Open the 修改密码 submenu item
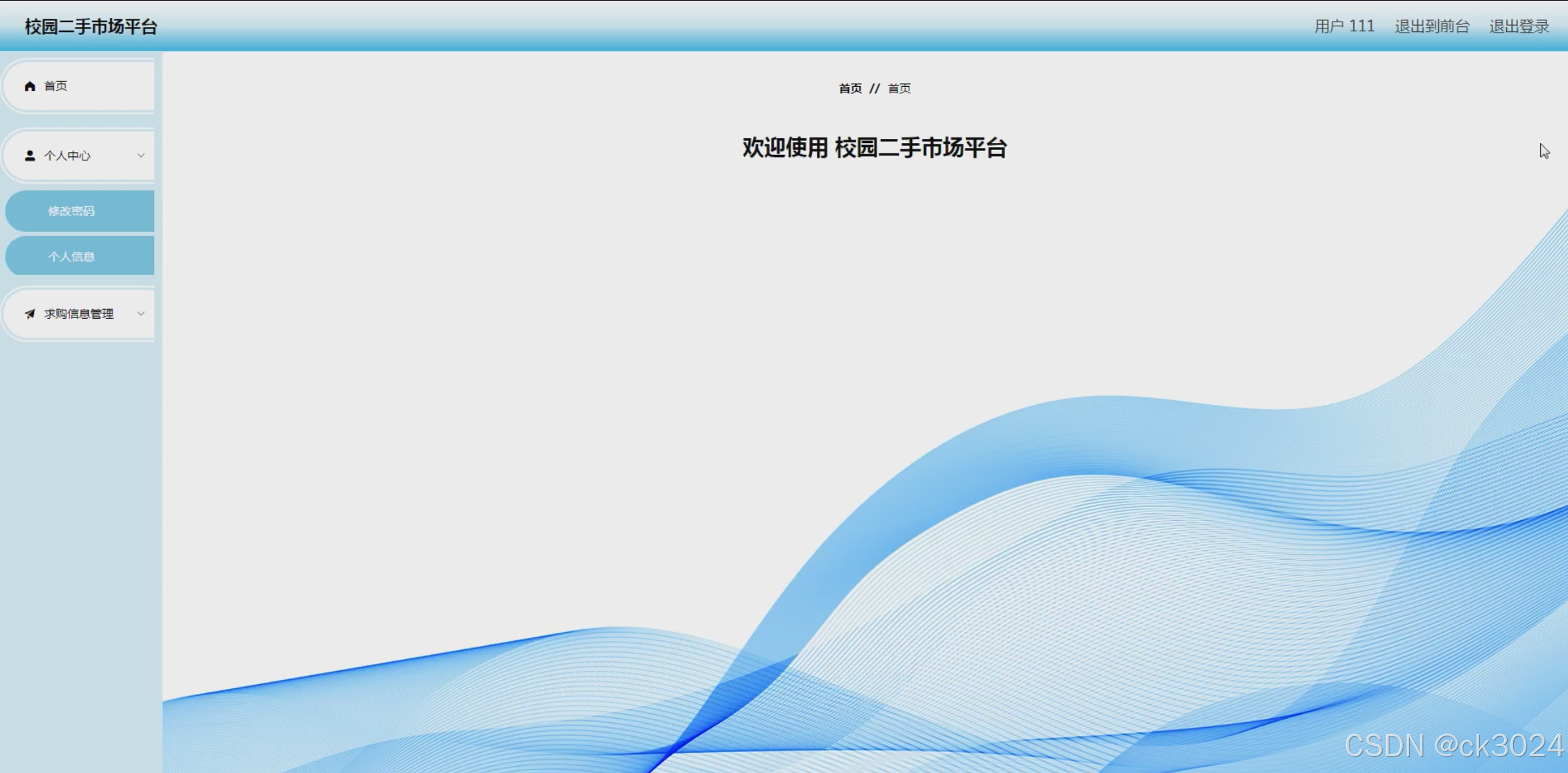Screen dimensions: 1568x773 (71, 211)
